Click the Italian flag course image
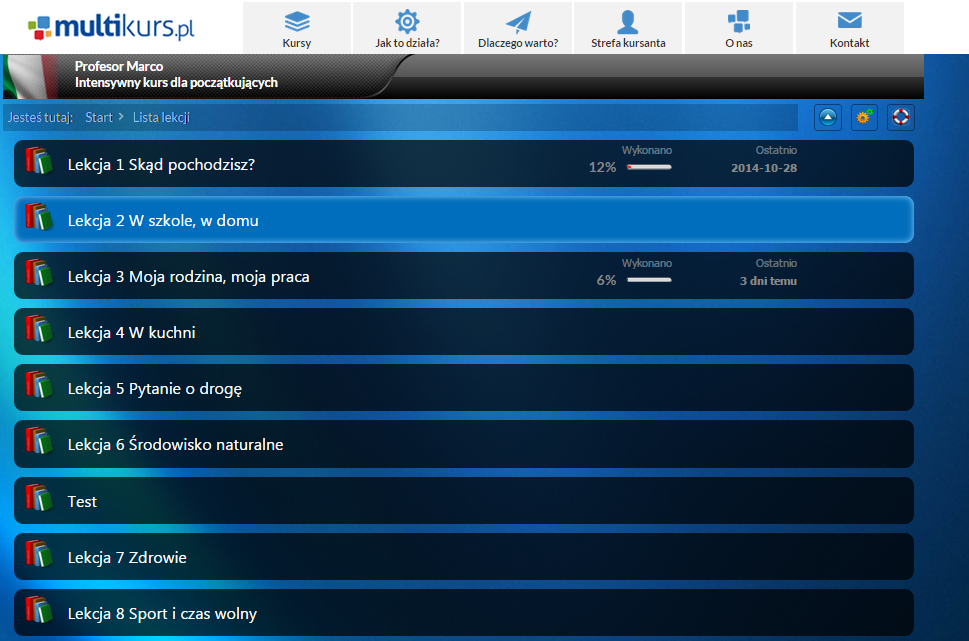The width and height of the screenshot is (969, 641). tap(32, 76)
